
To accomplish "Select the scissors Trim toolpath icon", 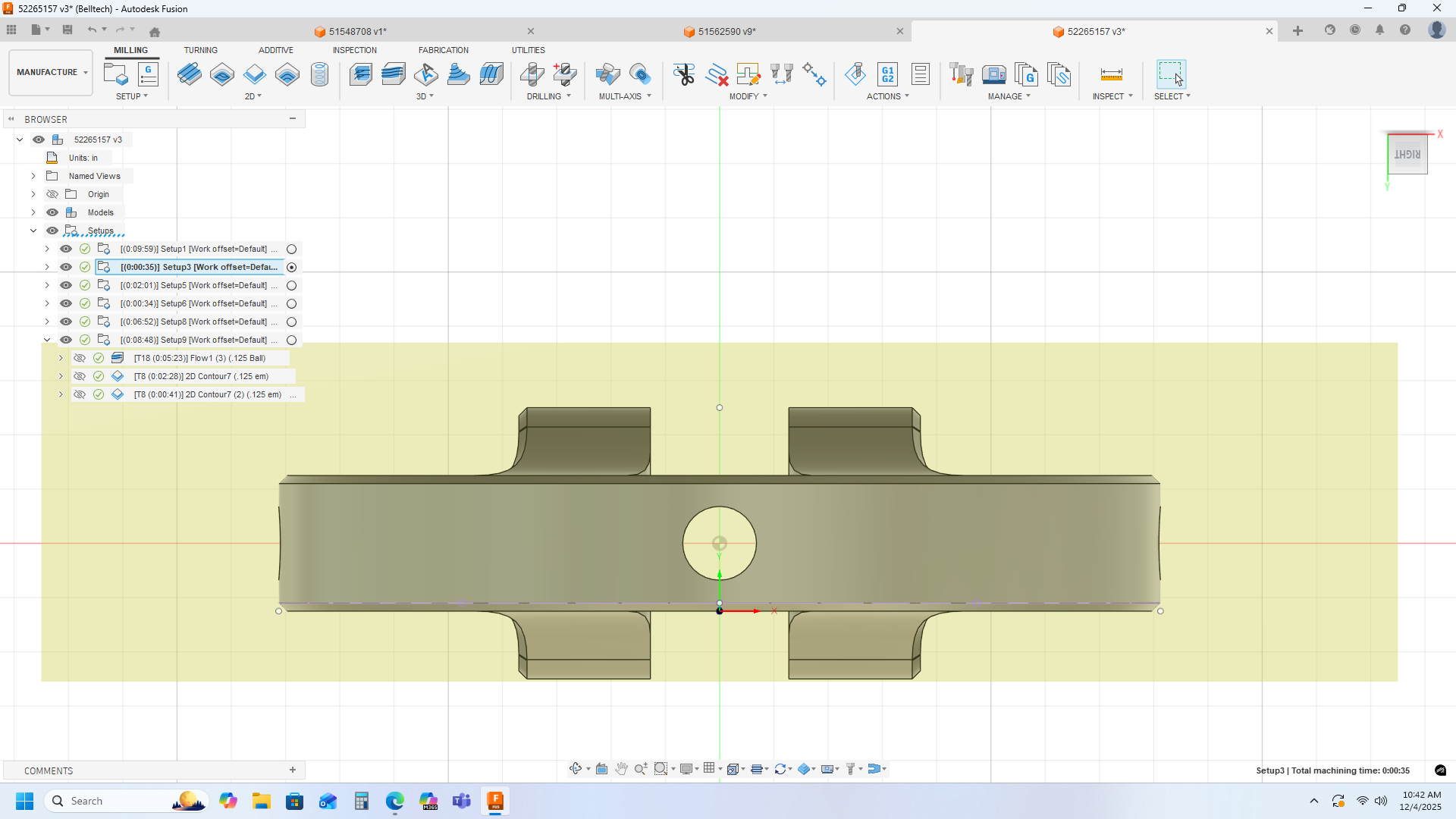I will click(684, 74).
